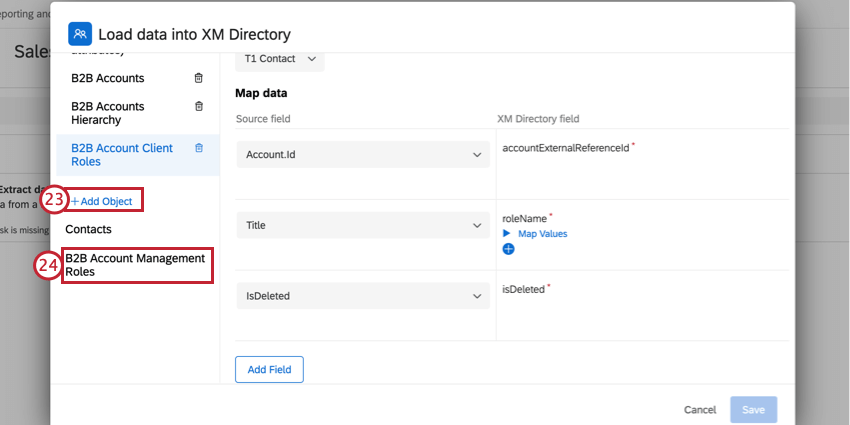Delete the B2B Account Client Roles object
The height and width of the screenshot is (425, 850).
[x=198, y=148]
